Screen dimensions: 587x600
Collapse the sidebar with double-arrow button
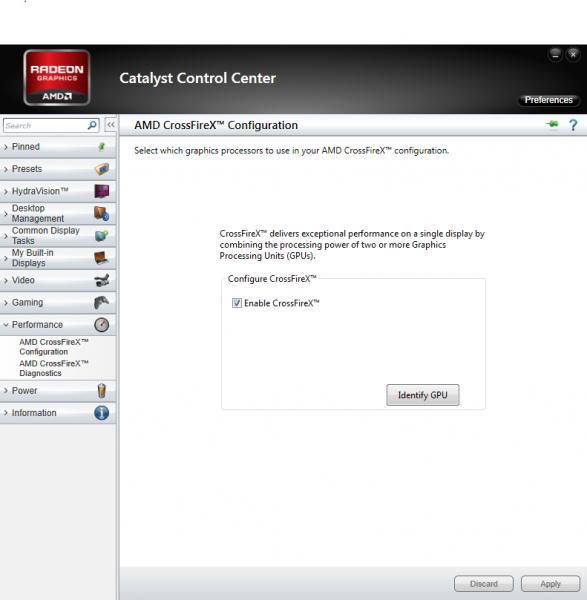click(x=111, y=125)
